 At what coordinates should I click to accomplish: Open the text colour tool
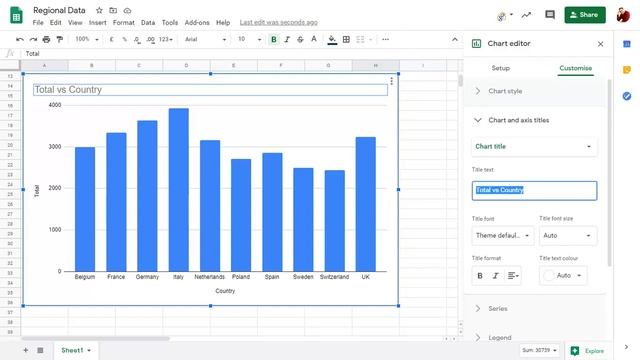(x=313, y=40)
